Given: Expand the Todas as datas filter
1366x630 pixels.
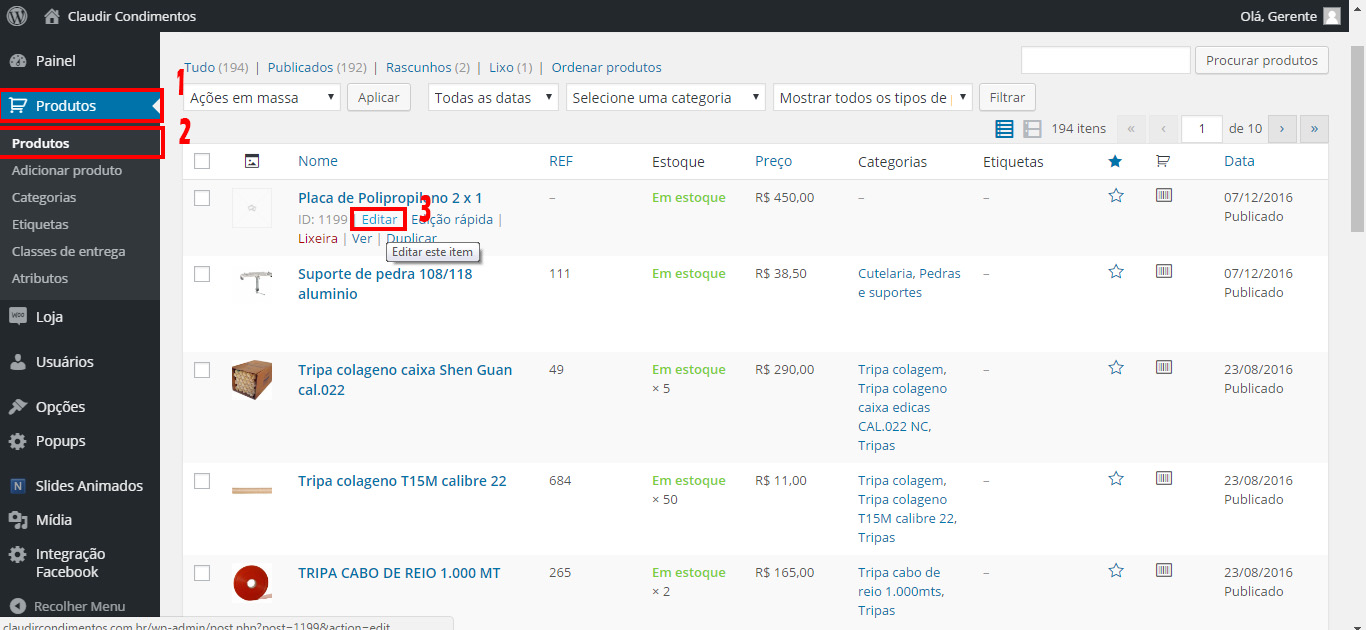Looking at the screenshot, I should [494, 98].
